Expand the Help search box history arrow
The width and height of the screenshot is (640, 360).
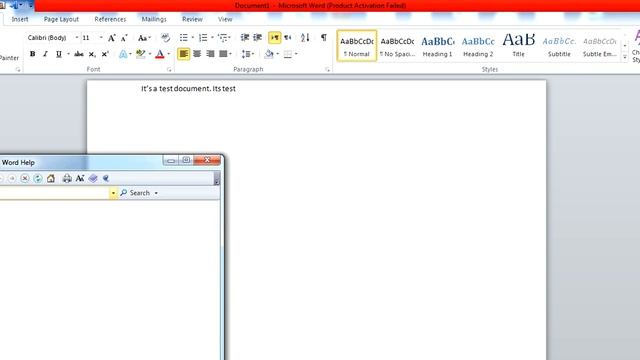[x=113, y=193]
